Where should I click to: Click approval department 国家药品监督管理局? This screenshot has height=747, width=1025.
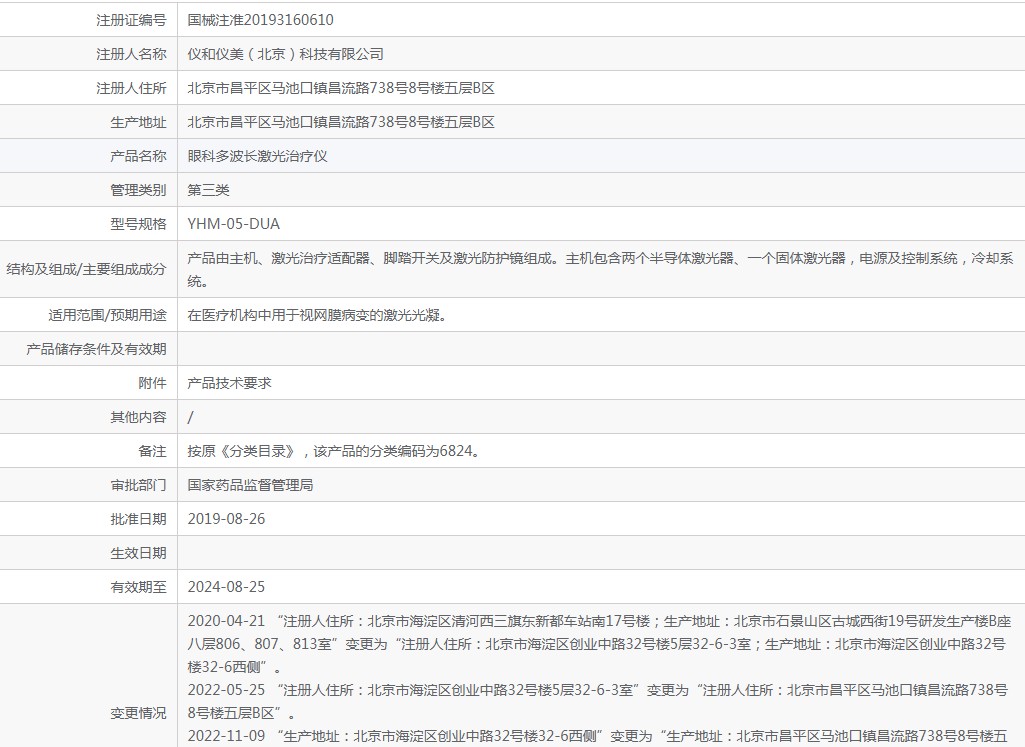pyautogui.click(x=250, y=486)
